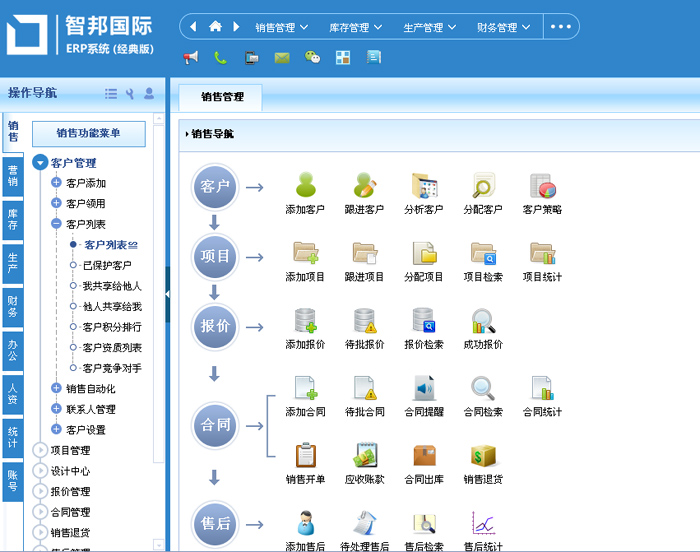Click the 应收账款 receivables icon
The height and width of the screenshot is (552, 700).
click(364, 456)
